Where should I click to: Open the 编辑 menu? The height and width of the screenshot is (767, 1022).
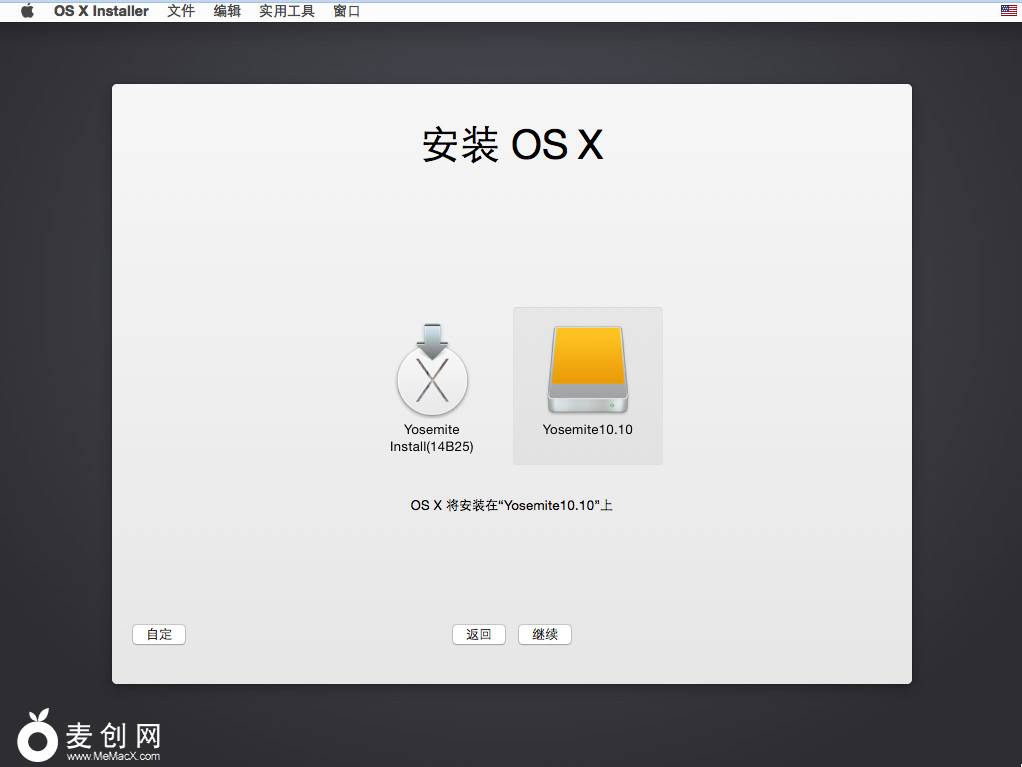(x=227, y=11)
